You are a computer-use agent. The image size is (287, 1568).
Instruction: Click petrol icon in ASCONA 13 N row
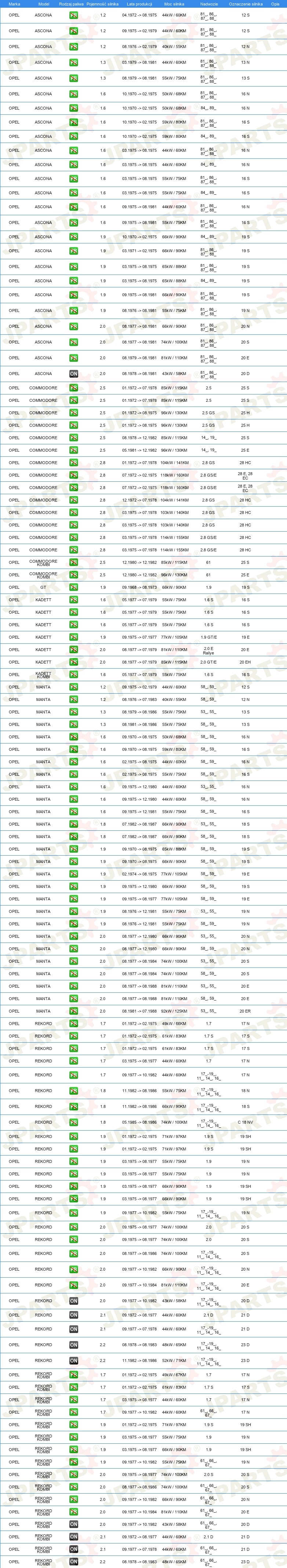point(74,62)
